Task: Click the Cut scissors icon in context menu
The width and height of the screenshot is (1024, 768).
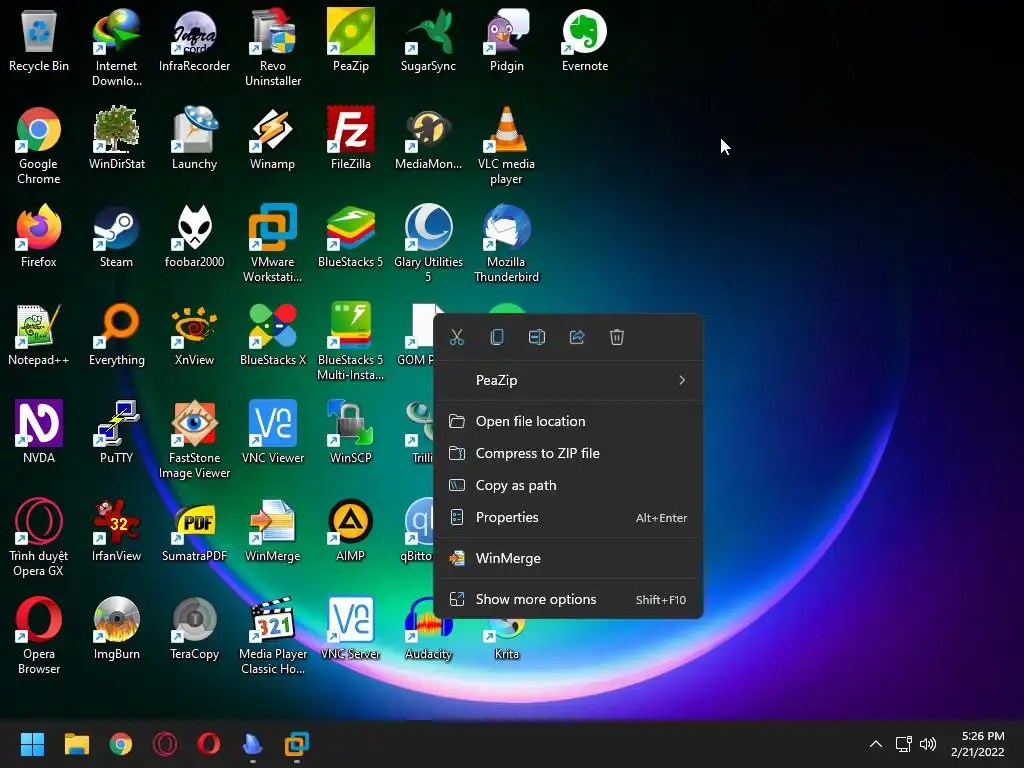Action: pyautogui.click(x=456, y=337)
